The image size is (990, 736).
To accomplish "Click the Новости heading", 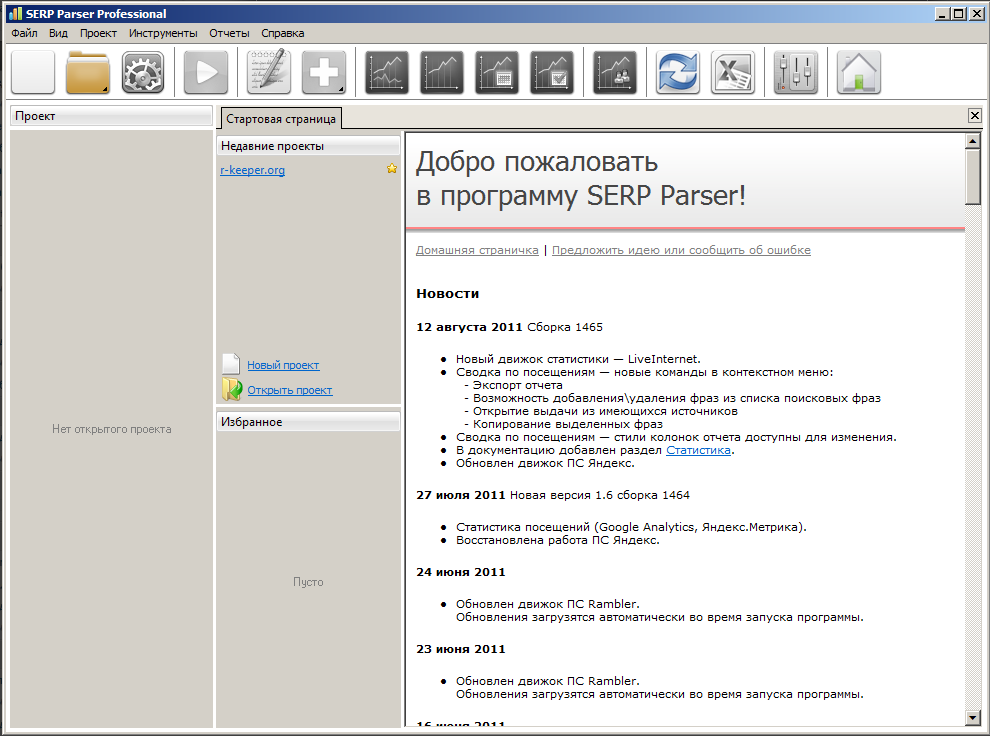I will [448, 294].
